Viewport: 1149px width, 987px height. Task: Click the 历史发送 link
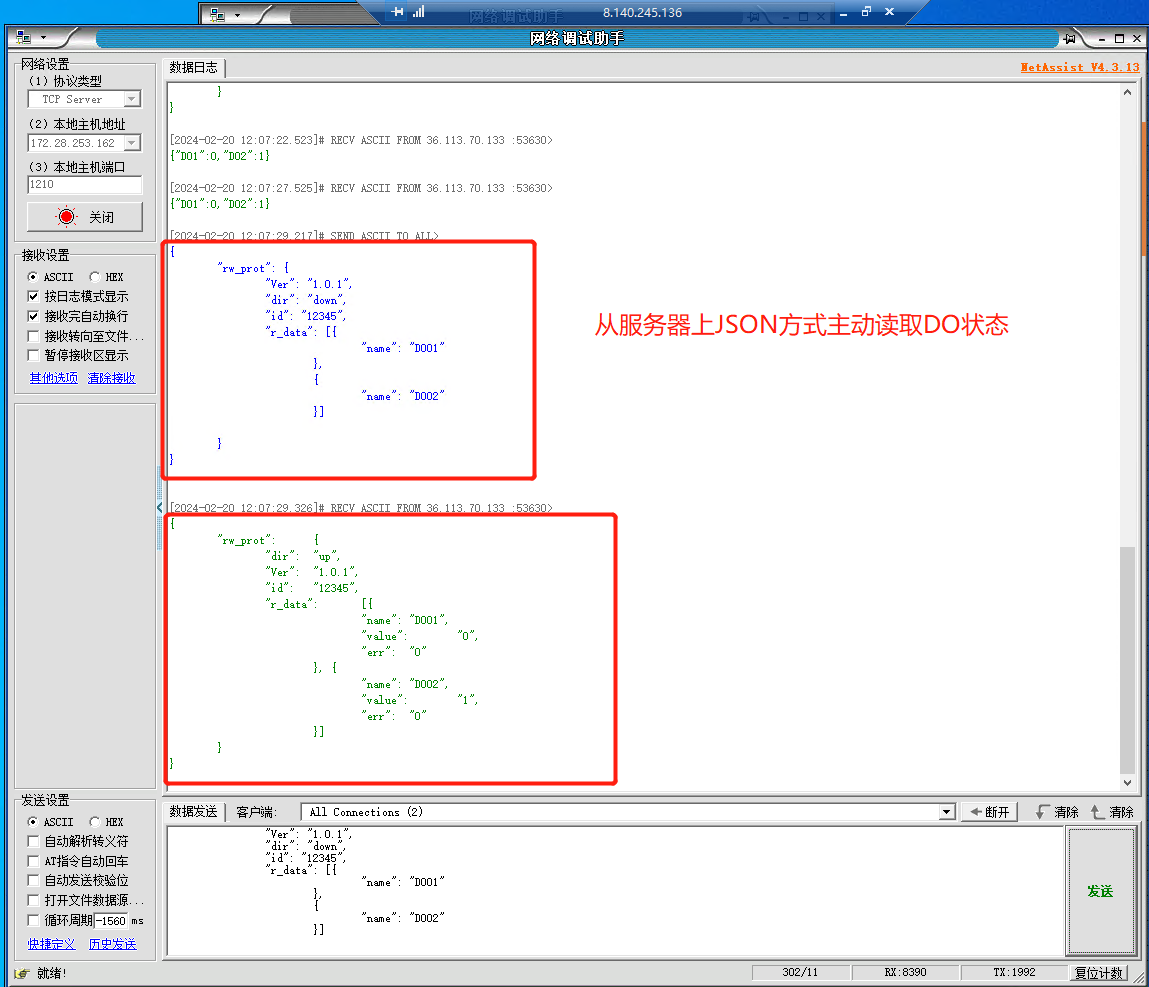pyautogui.click(x=112, y=944)
